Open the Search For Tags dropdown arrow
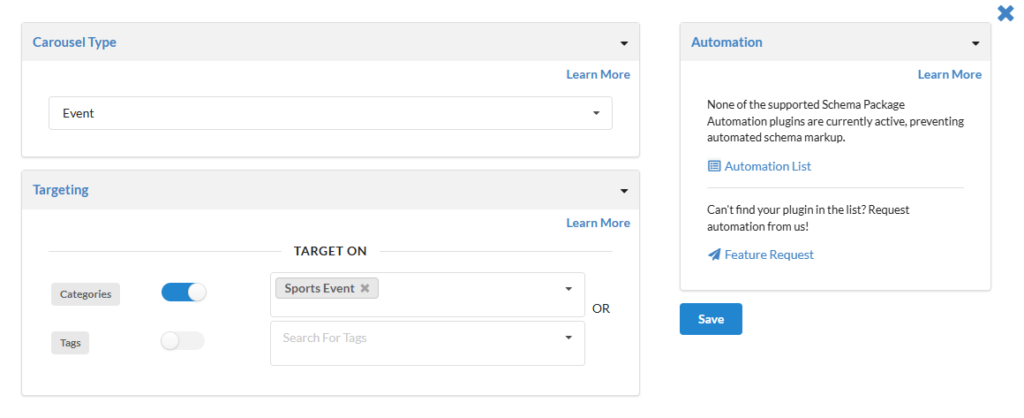 click(568, 338)
